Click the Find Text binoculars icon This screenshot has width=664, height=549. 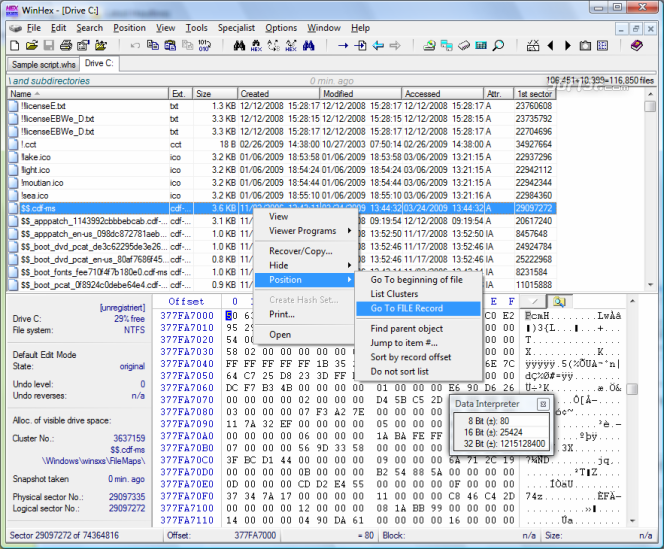[239, 45]
